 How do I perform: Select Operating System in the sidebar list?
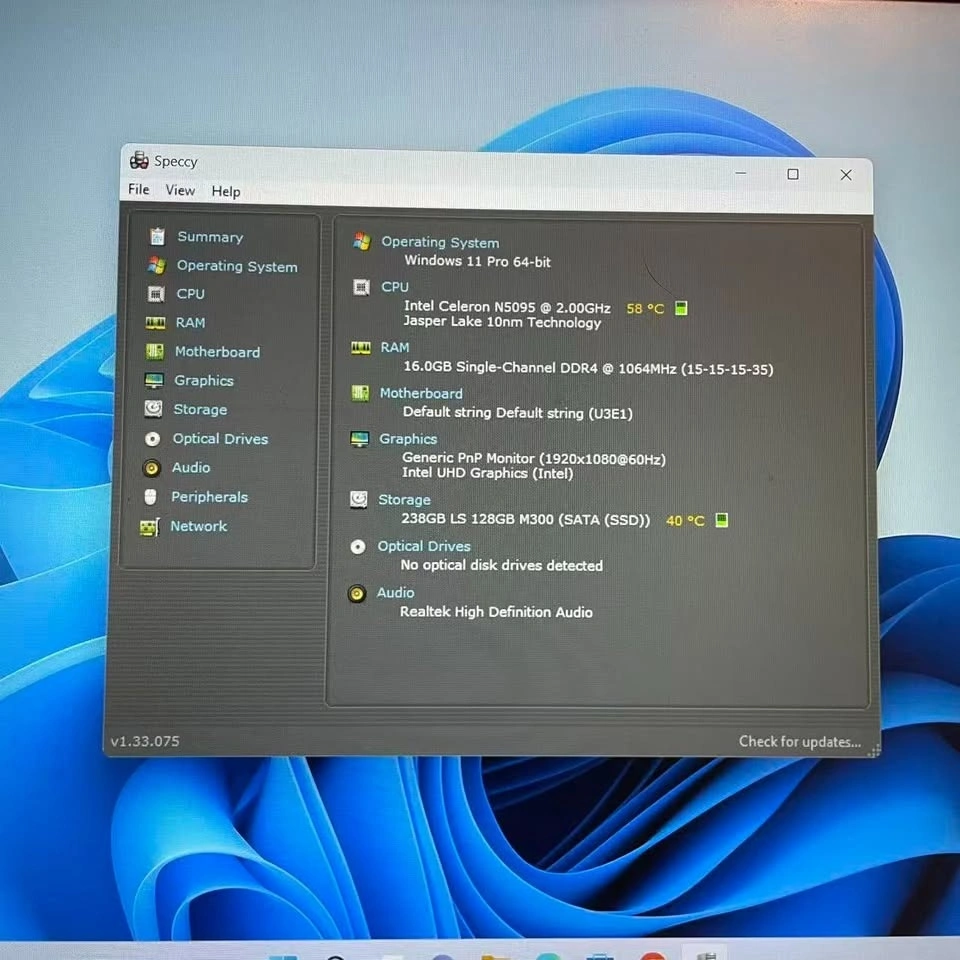tap(237, 266)
